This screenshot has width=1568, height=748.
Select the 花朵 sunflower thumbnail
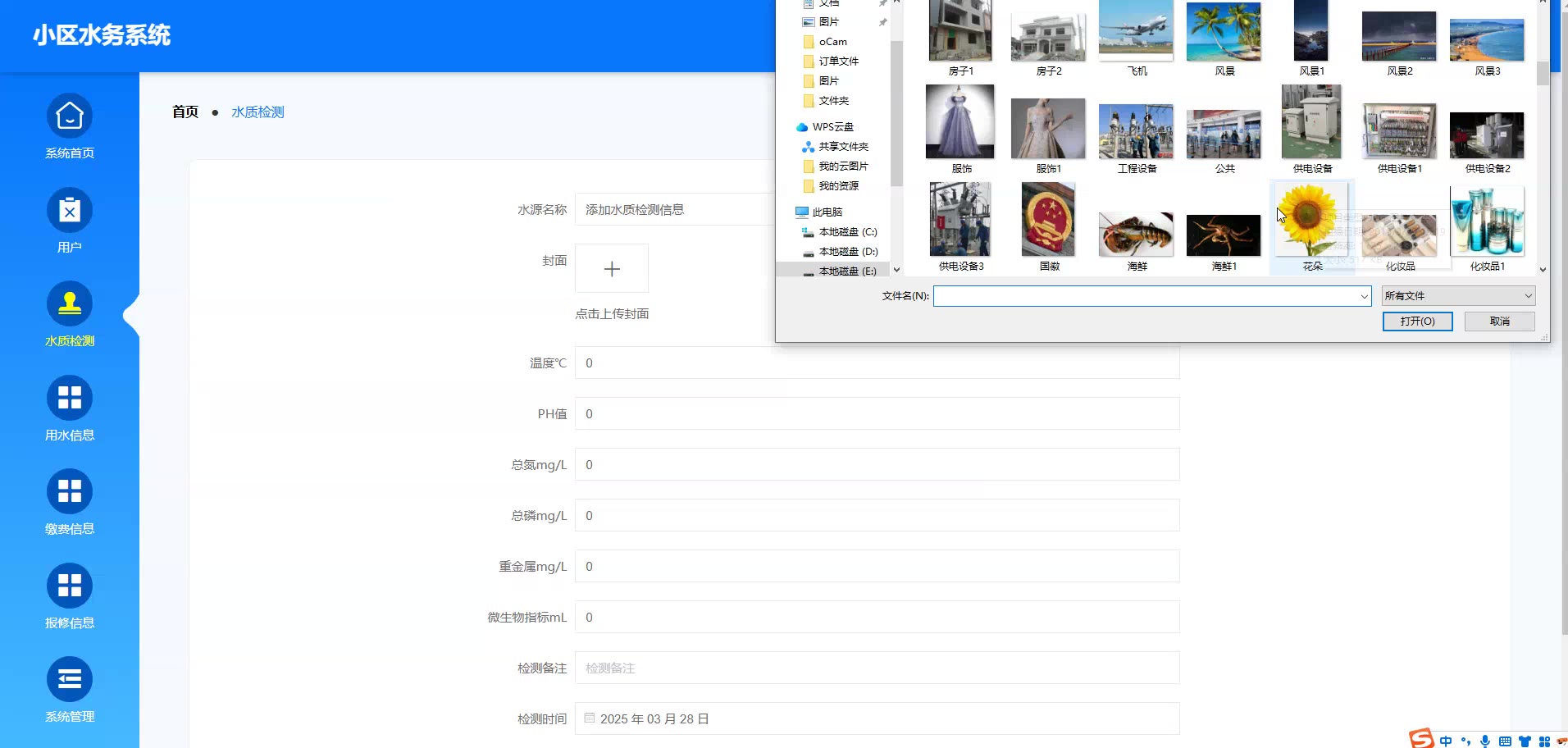[1310, 220]
